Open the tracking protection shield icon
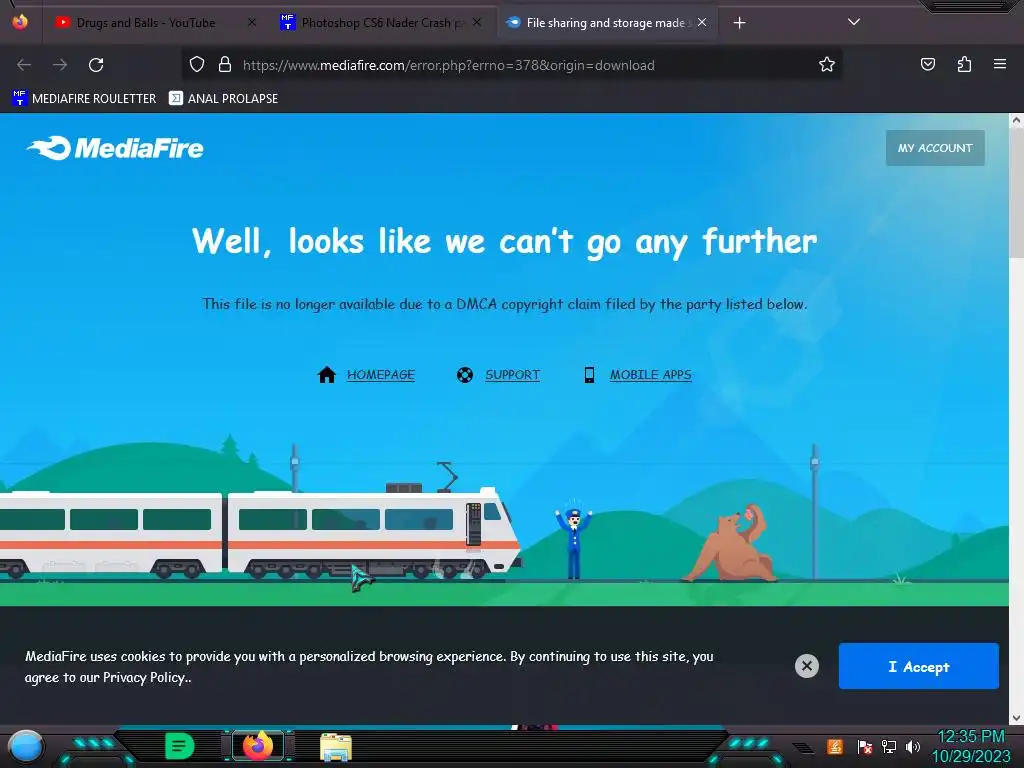Screen dimensions: 1024x768 point(197,64)
